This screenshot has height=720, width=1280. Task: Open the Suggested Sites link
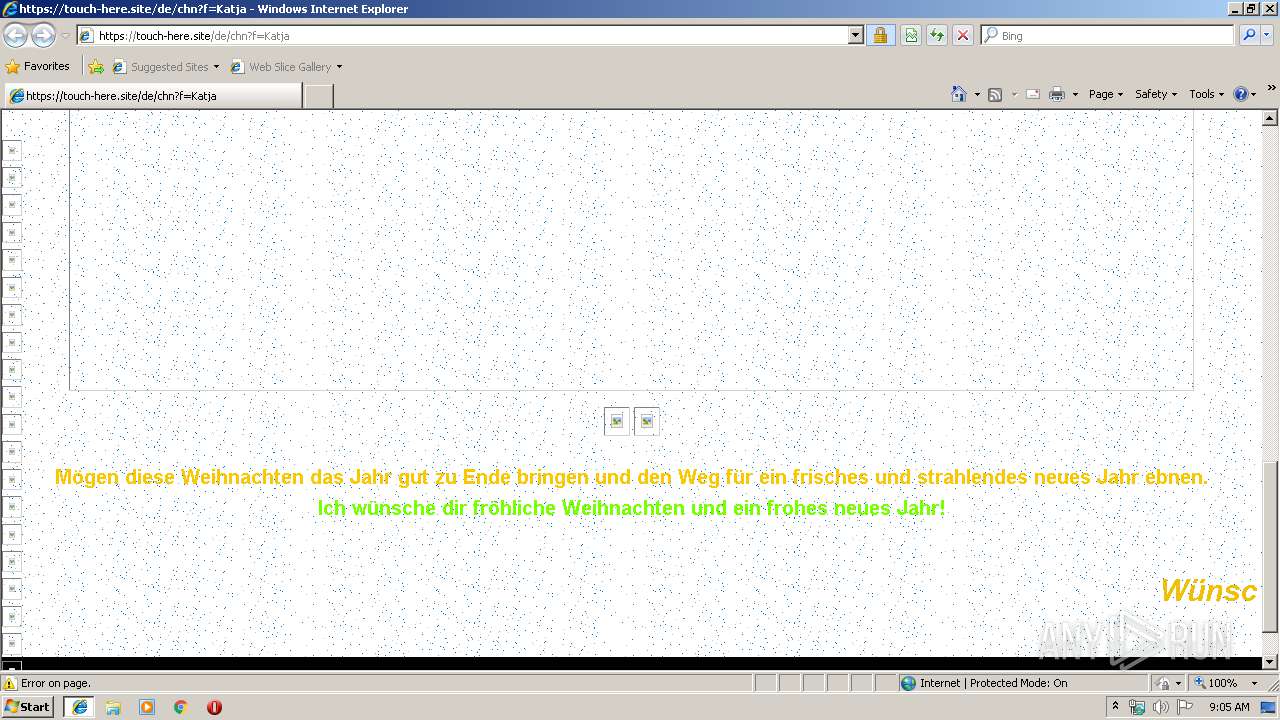tap(165, 67)
